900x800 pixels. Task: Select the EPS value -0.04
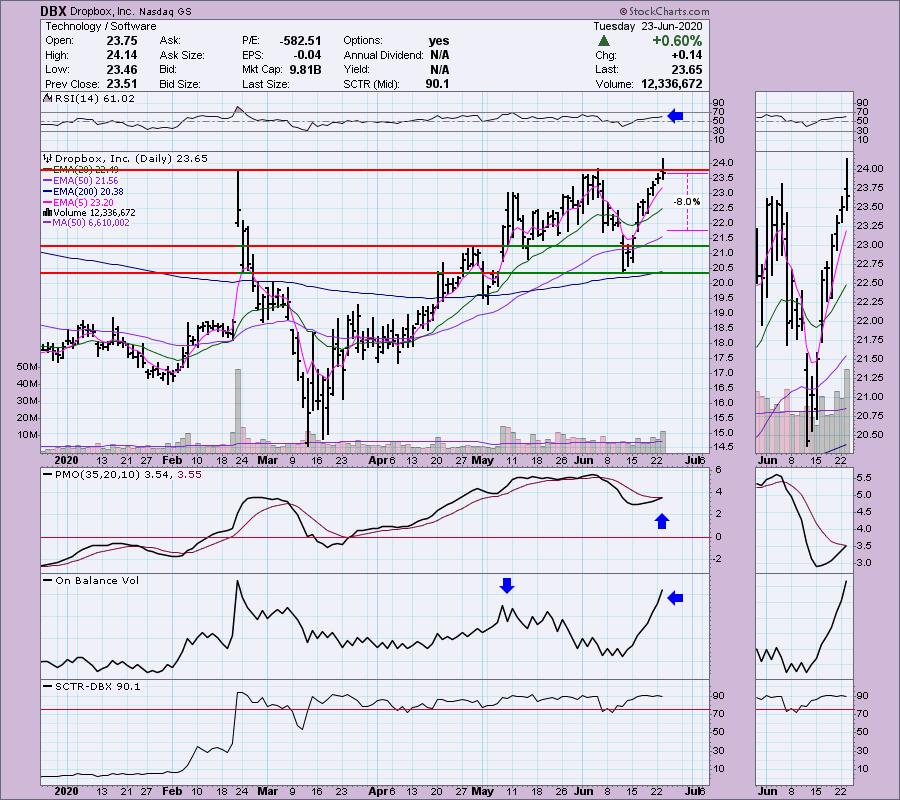click(307, 55)
